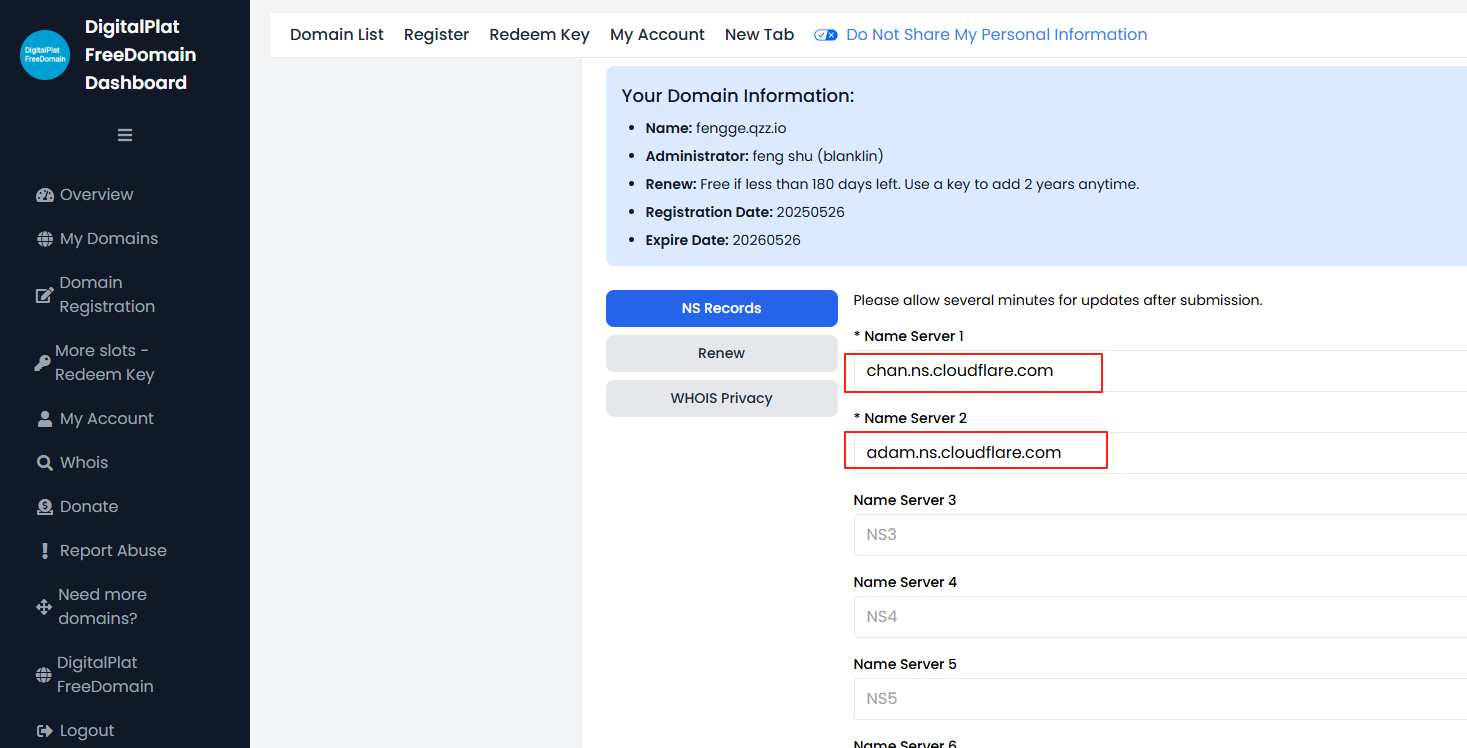
Task: Open the WHOIS Privacy section
Action: point(721,398)
